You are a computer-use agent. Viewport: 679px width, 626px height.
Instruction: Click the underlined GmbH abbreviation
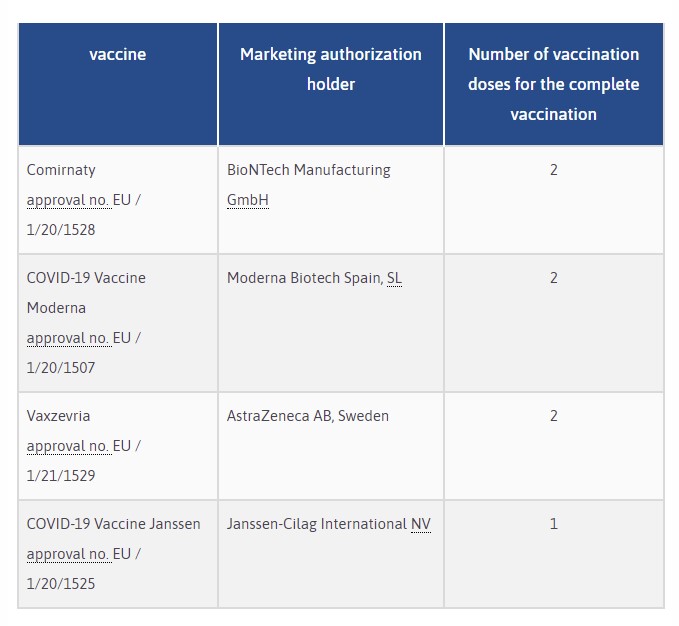pyautogui.click(x=248, y=200)
